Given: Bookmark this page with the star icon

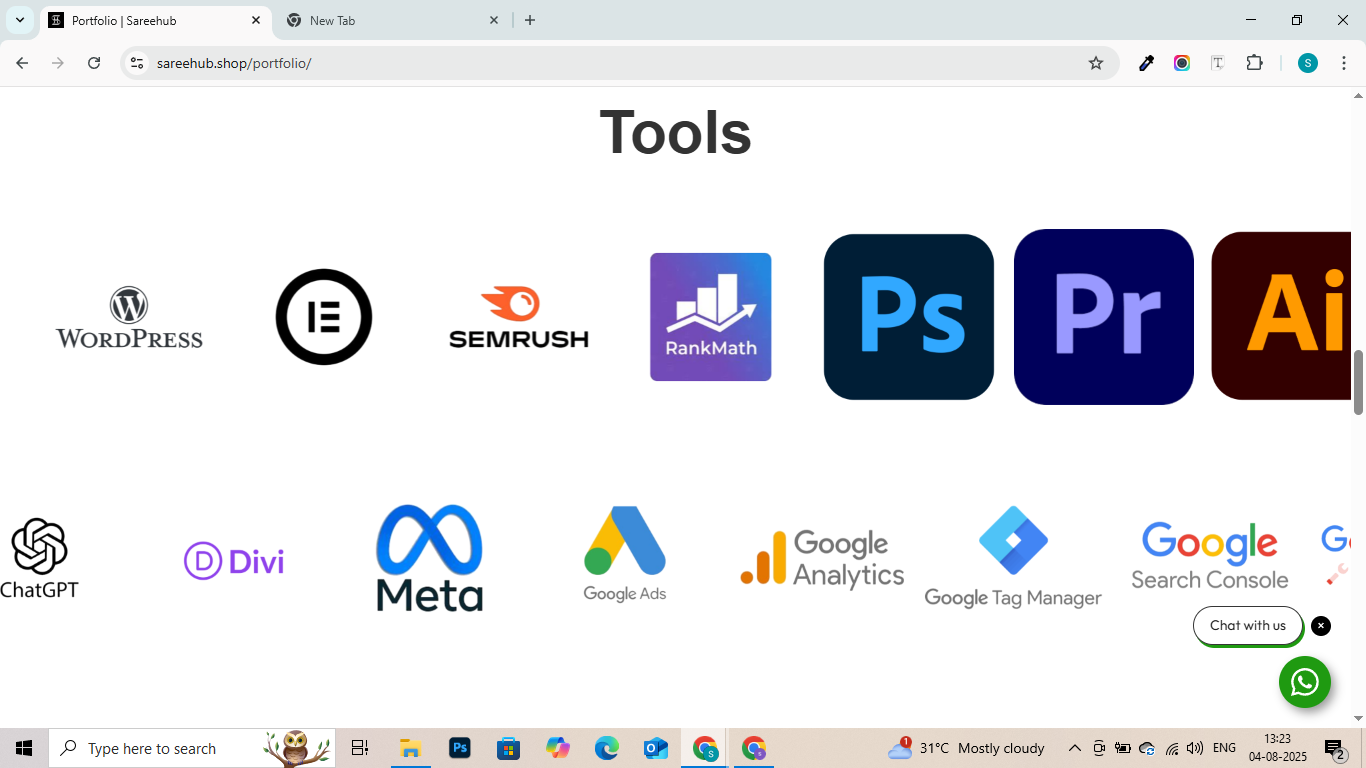Looking at the screenshot, I should 1096,63.
